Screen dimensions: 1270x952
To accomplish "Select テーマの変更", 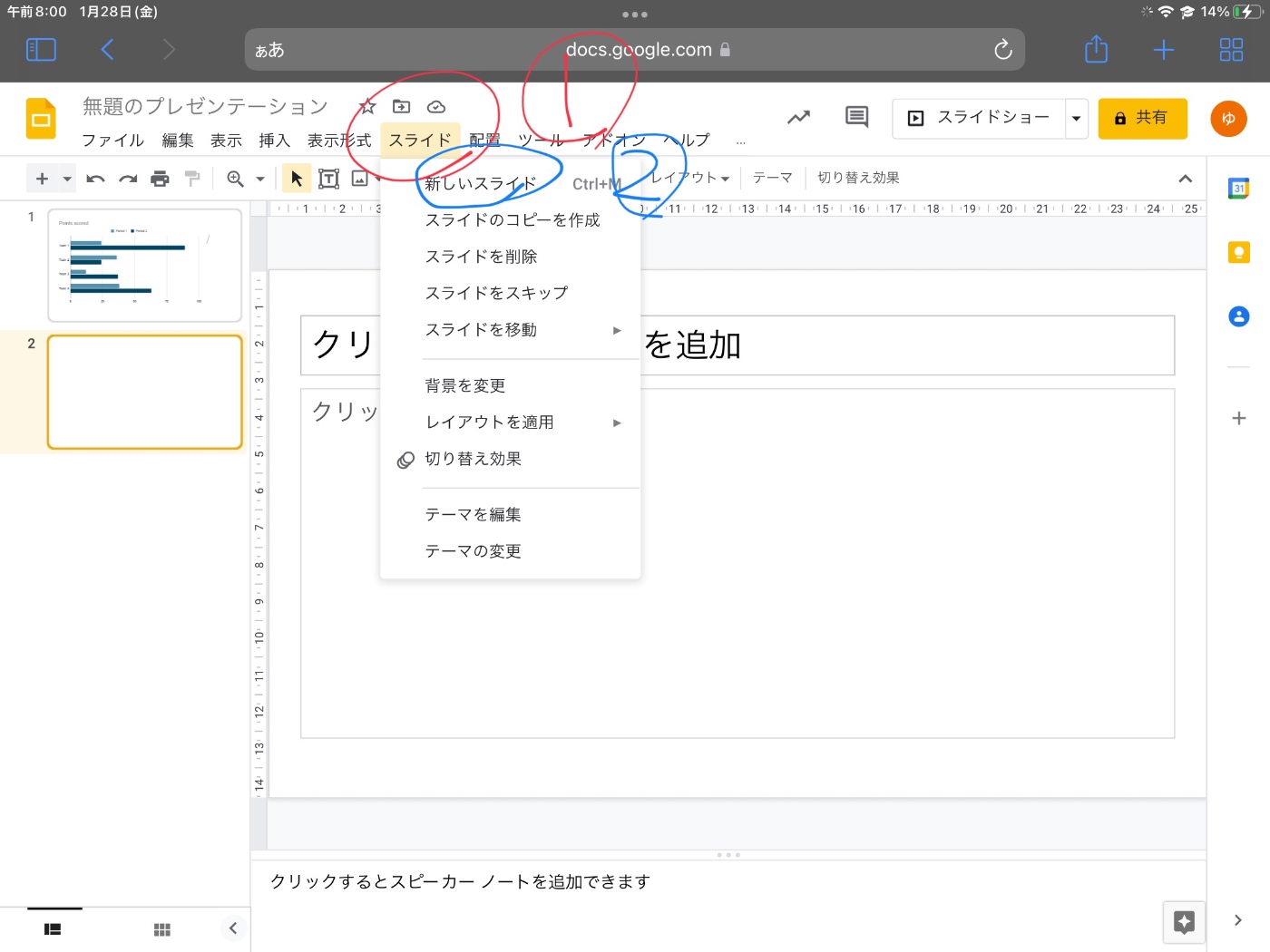I will 511,551.
